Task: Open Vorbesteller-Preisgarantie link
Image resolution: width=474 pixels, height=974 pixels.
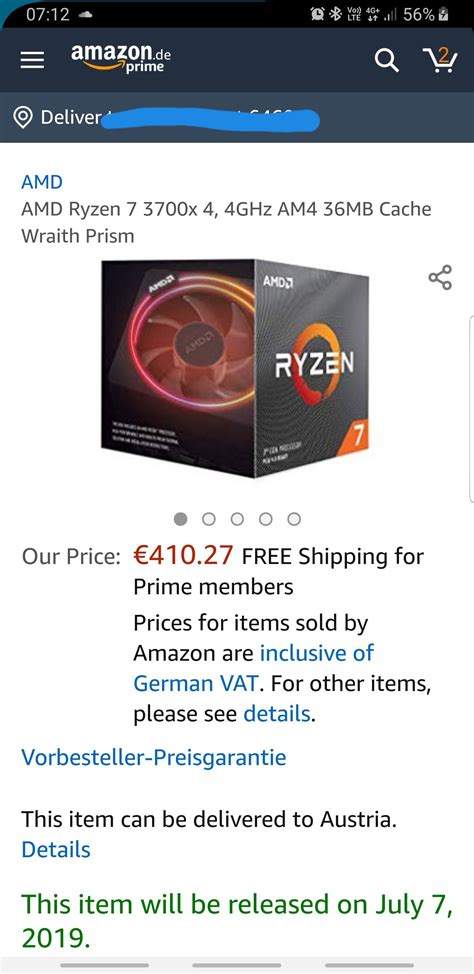Action: 154,757
